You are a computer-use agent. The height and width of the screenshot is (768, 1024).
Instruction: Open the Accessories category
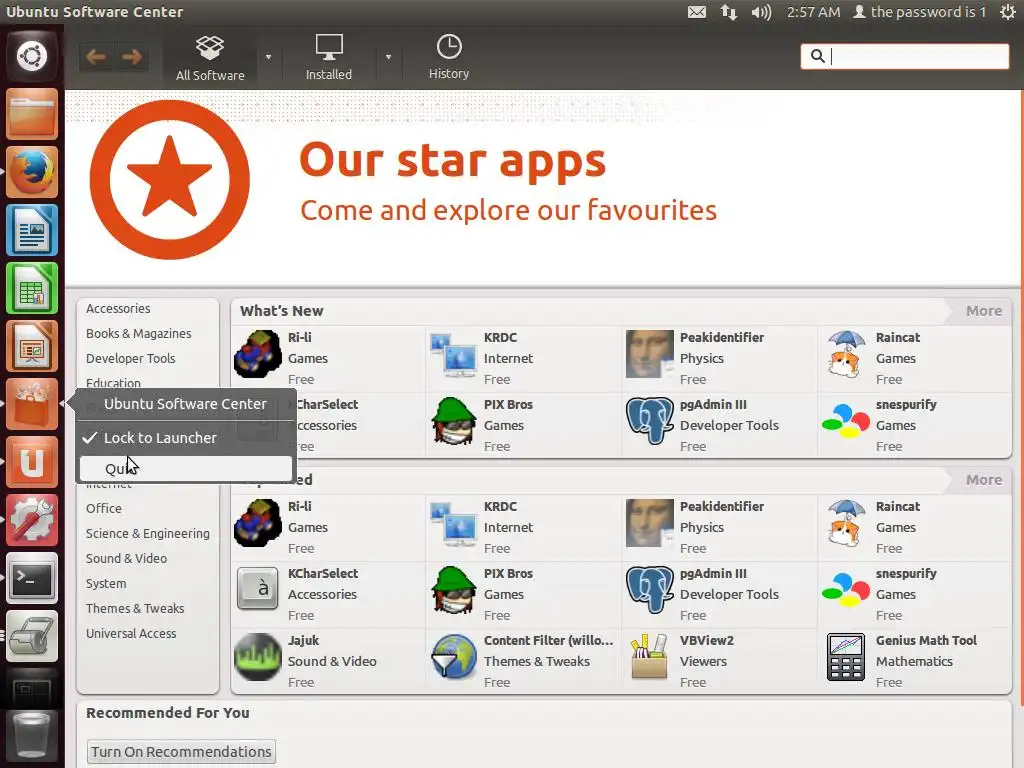tap(118, 308)
